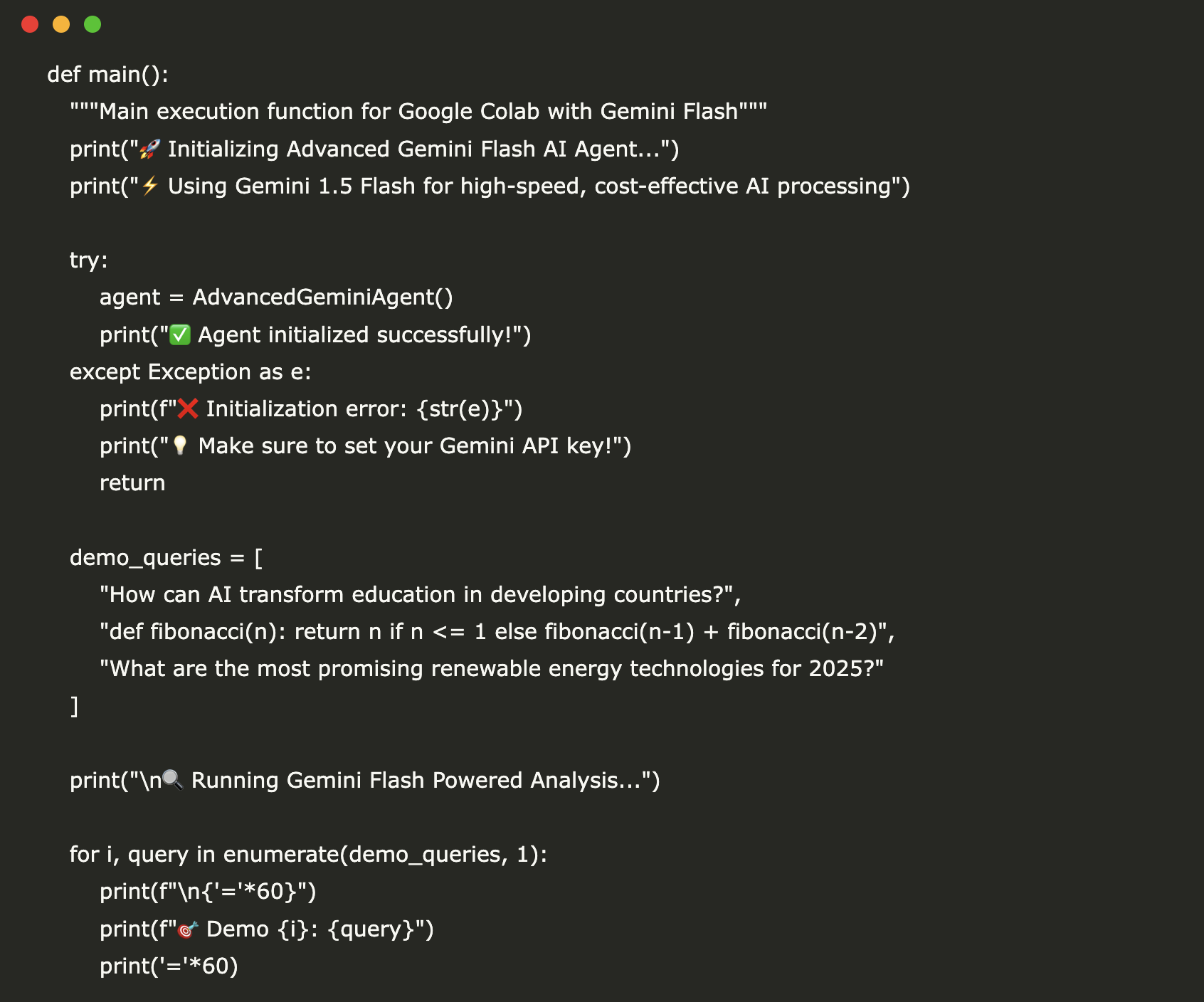The height and width of the screenshot is (1002, 1204).
Task: Click the 'def main():' line
Action: tap(107, 75)
